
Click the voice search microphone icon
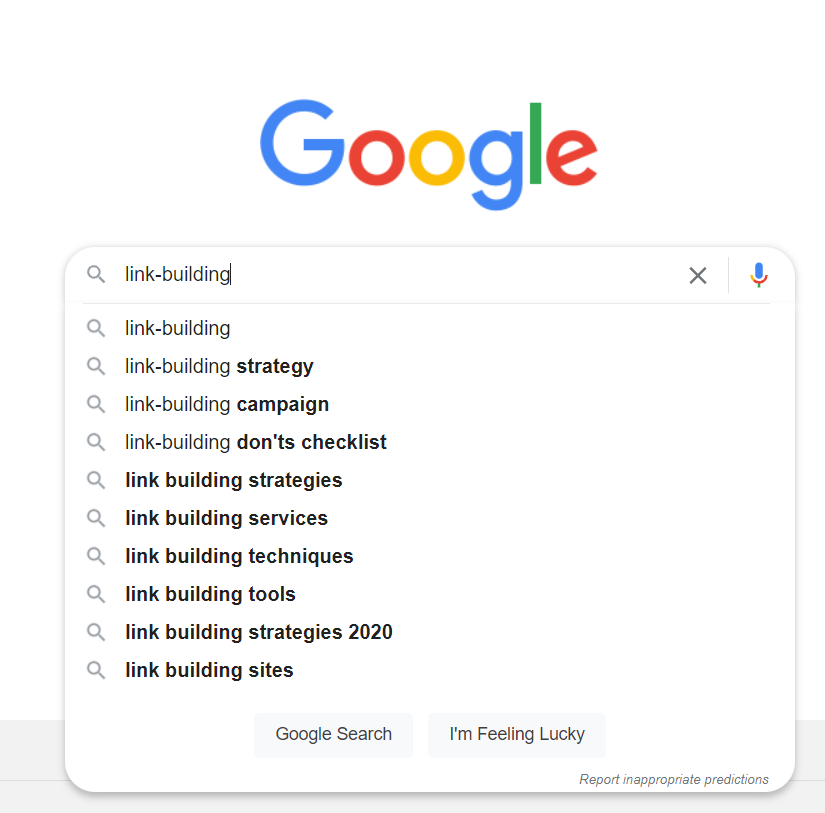[x=759, y=275]
